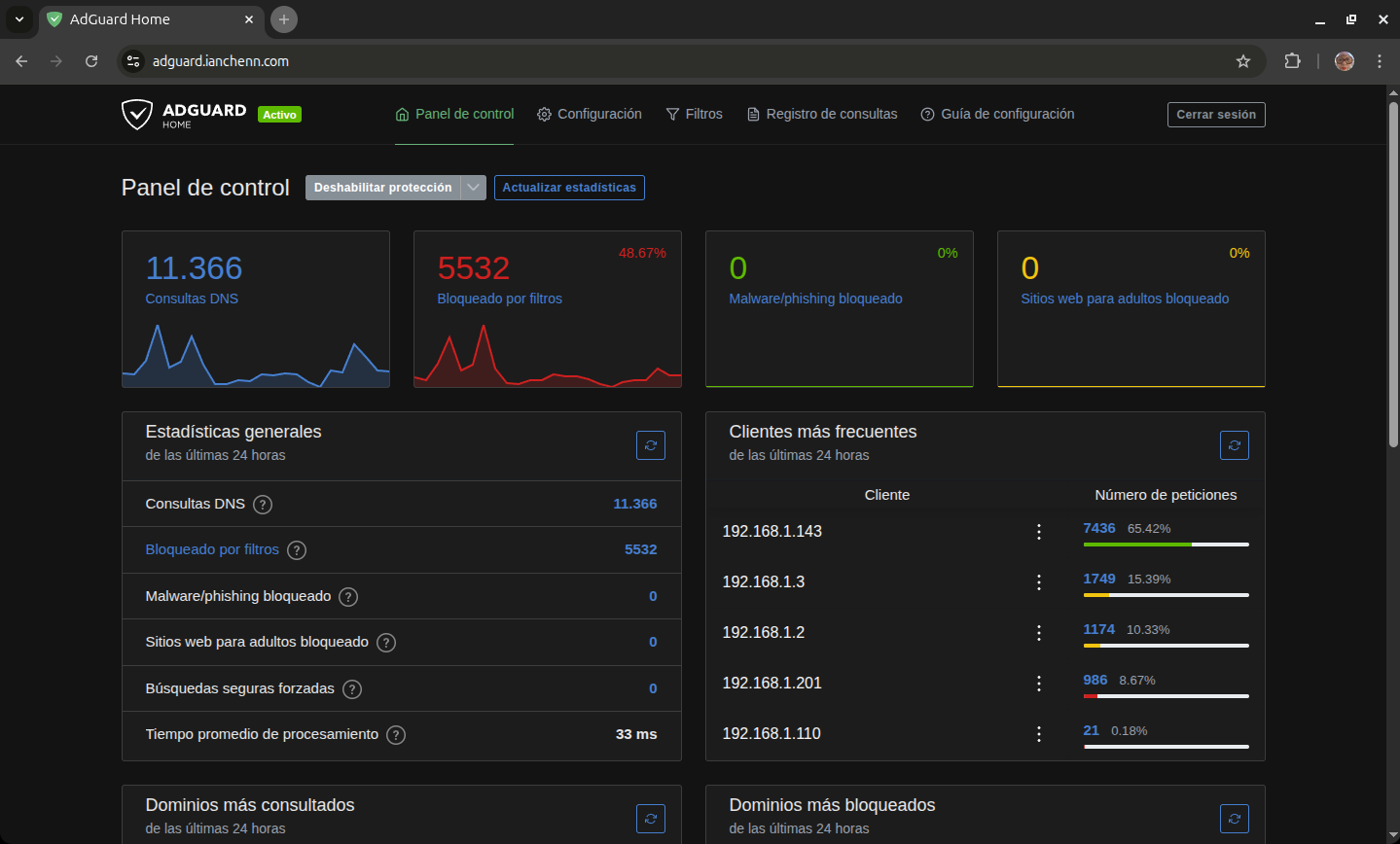Image resolution: width=1400 pixels, height=844 pixels.
Task: Refresh the Estadísticas generales panel
Action: click(x=650, y=445)
